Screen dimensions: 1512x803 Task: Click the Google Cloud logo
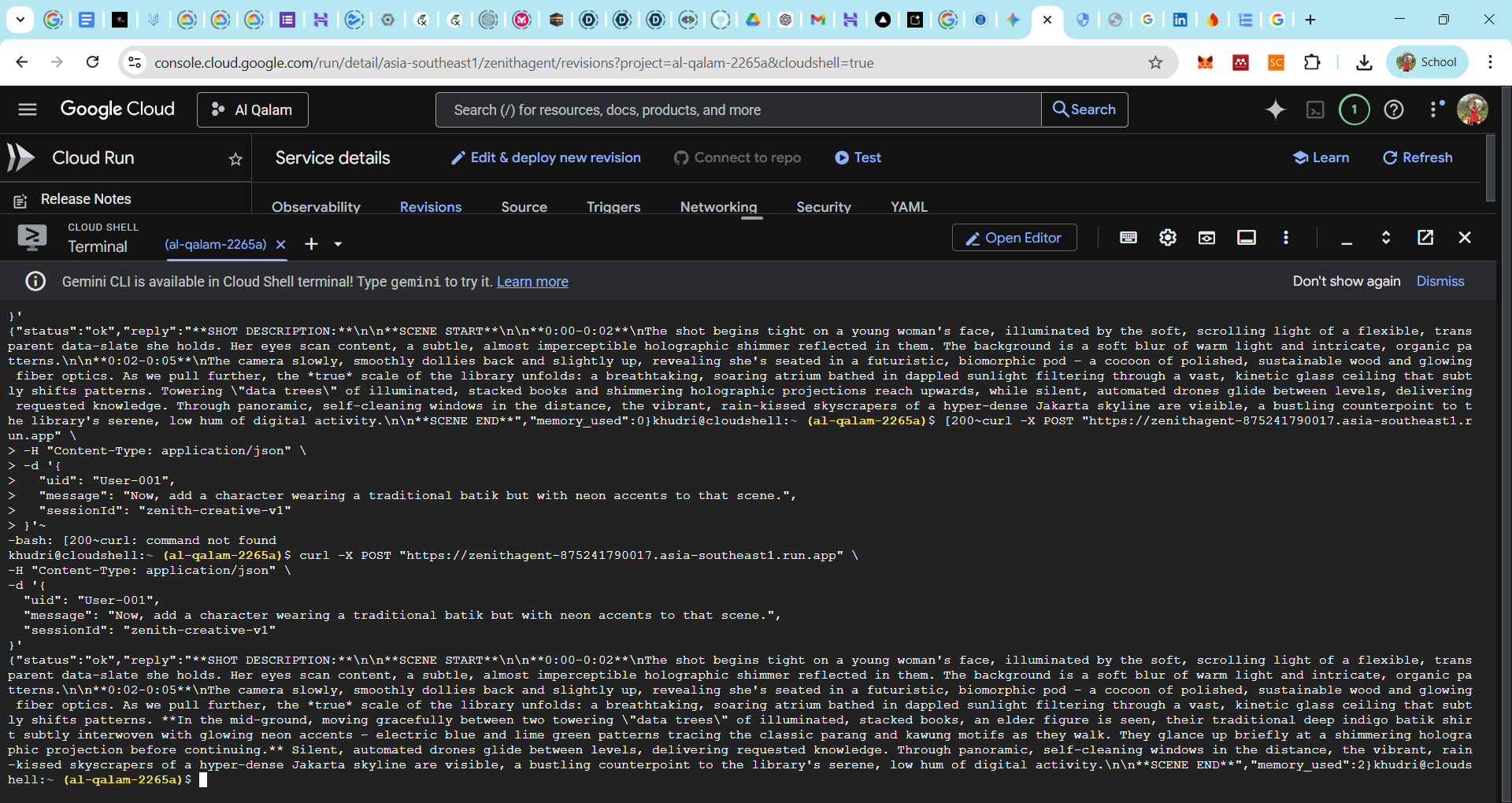point(117,109)
